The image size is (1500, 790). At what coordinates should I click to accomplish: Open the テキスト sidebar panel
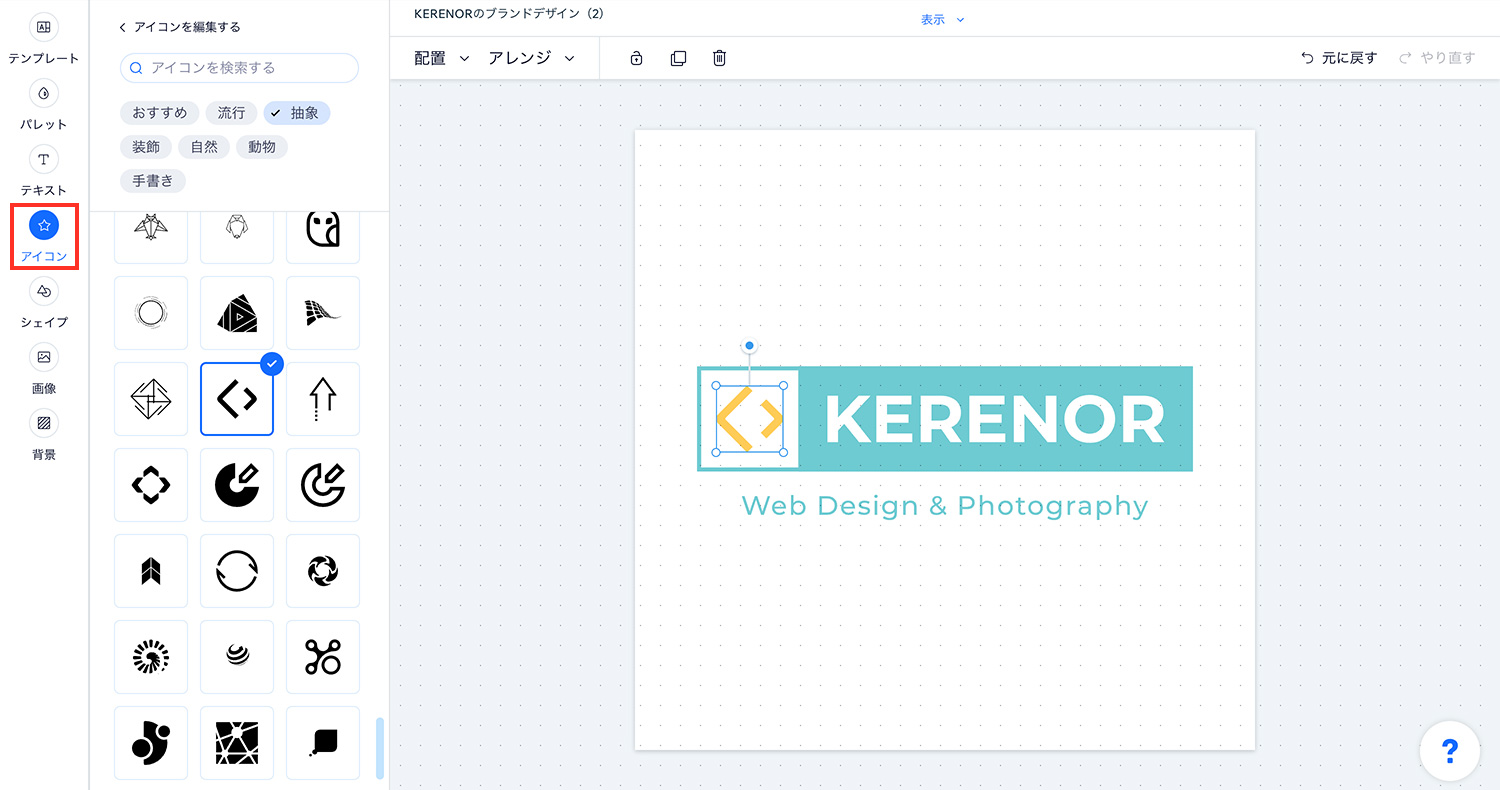(x=44, y=173)
